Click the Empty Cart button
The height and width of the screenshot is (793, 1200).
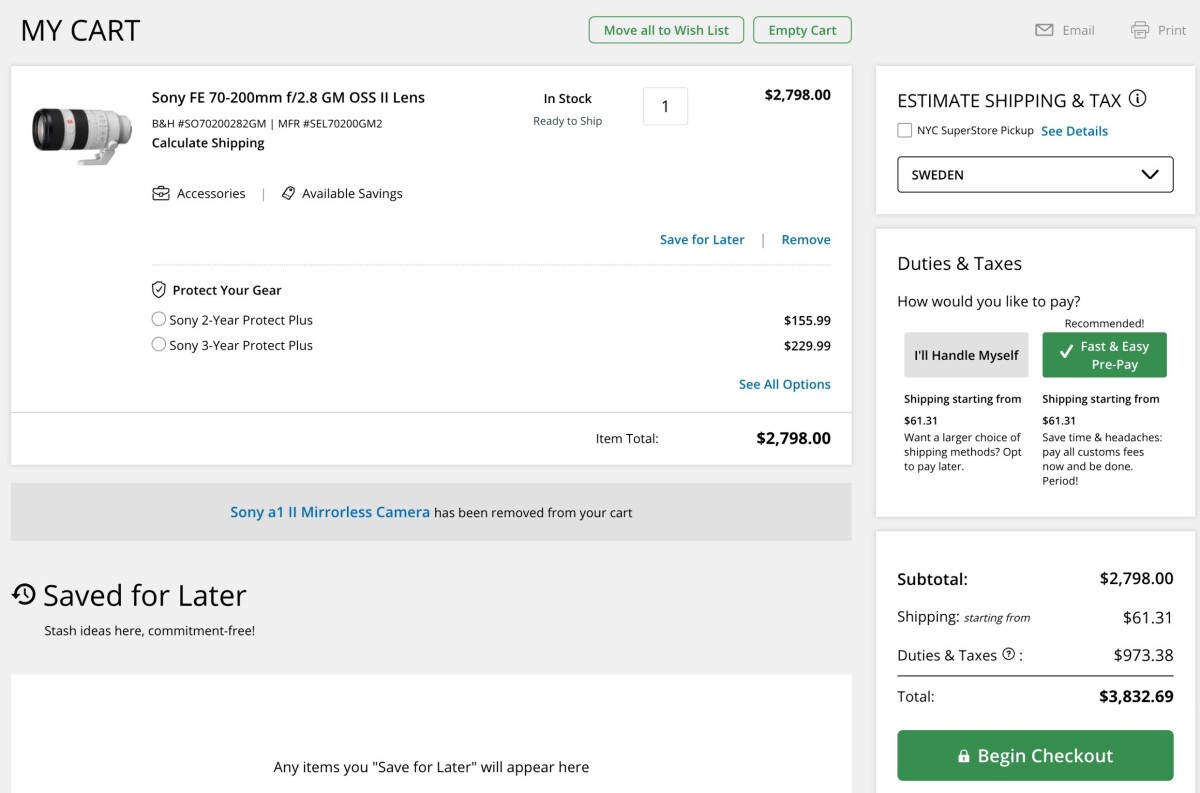[x=802, y=30]
